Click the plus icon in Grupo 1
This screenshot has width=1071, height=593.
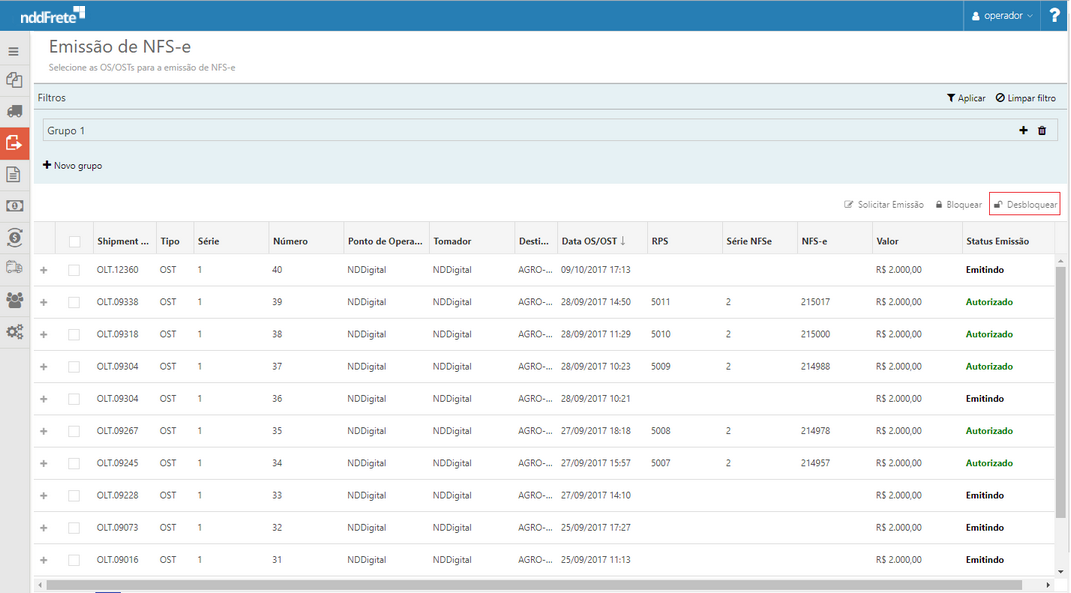point(1023,131)
